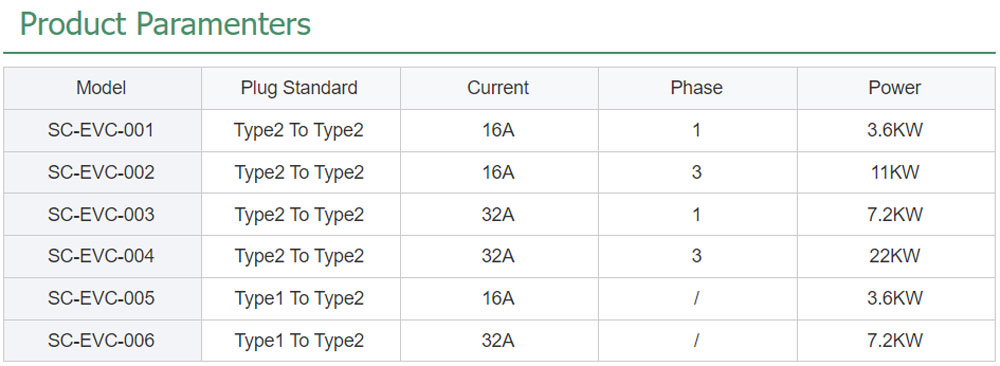Select the Model column header

(x=101, y=87)
